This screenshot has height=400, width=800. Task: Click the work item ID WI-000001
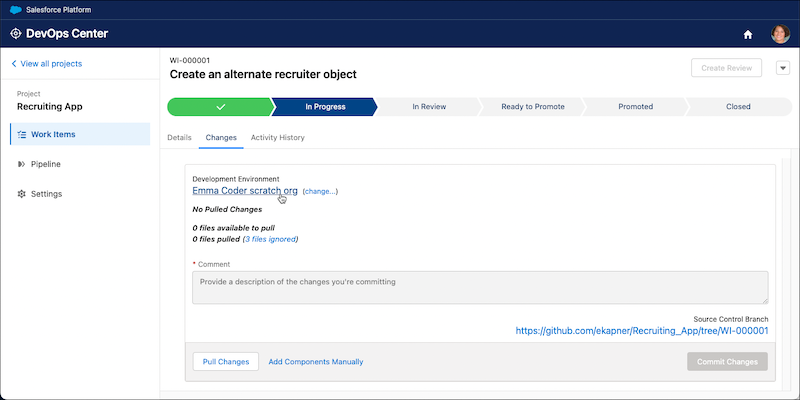190,61
